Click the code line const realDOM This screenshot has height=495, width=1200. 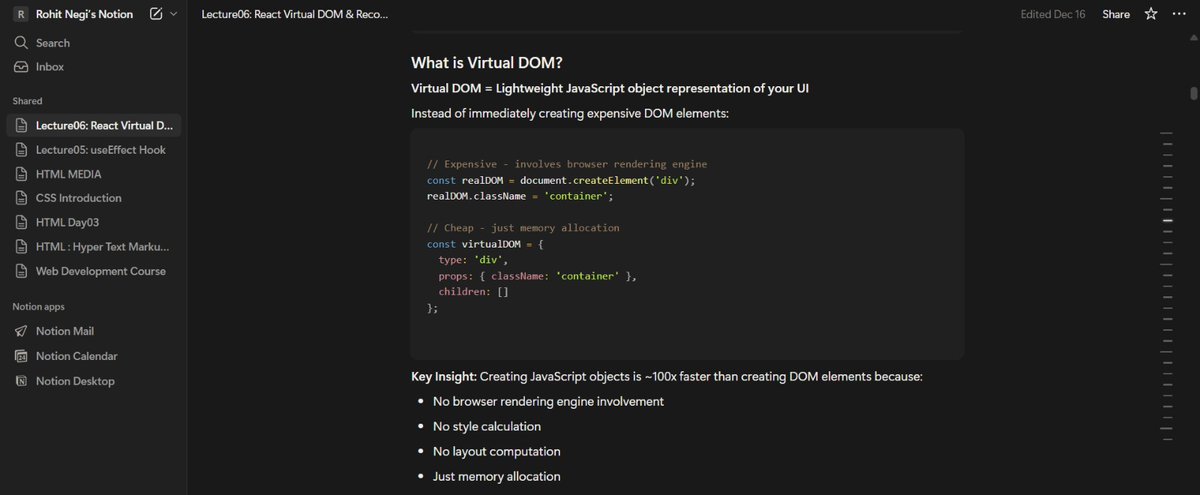[x=560, y=180]
